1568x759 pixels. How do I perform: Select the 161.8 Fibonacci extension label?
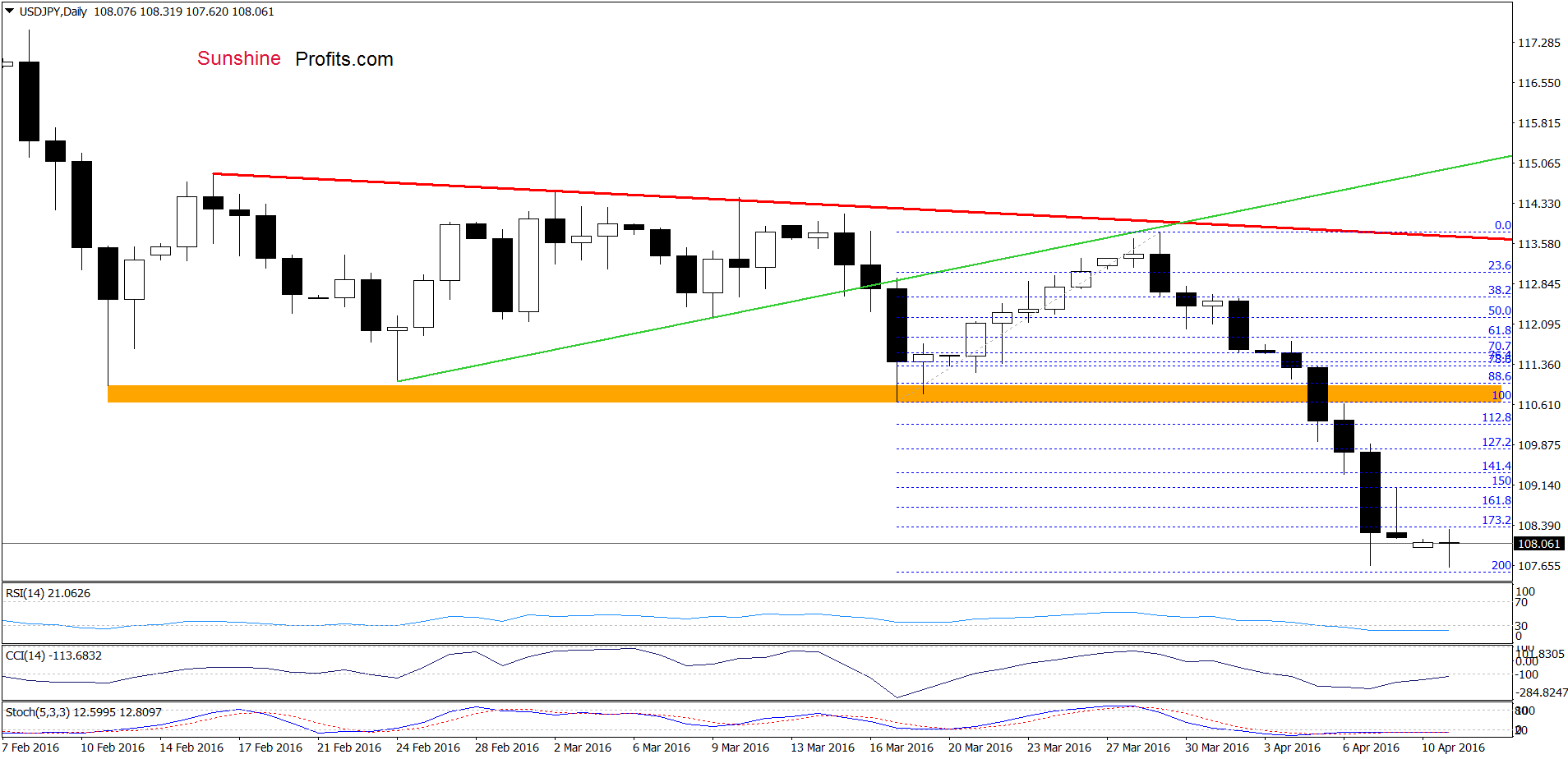click(x=1496, y=500)
